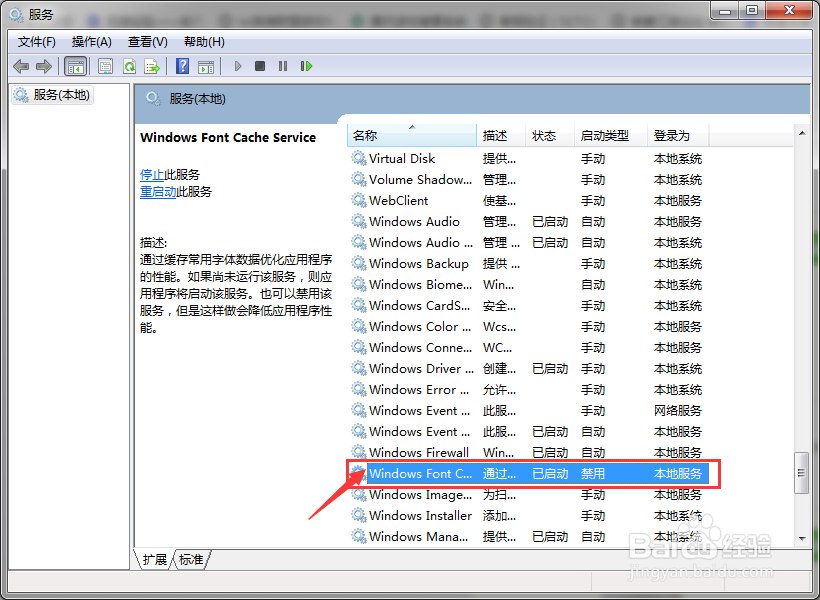The height and width of the screenshot is (600, 820).
Task: Click the Start Service play icon
Action: [238, 66]
